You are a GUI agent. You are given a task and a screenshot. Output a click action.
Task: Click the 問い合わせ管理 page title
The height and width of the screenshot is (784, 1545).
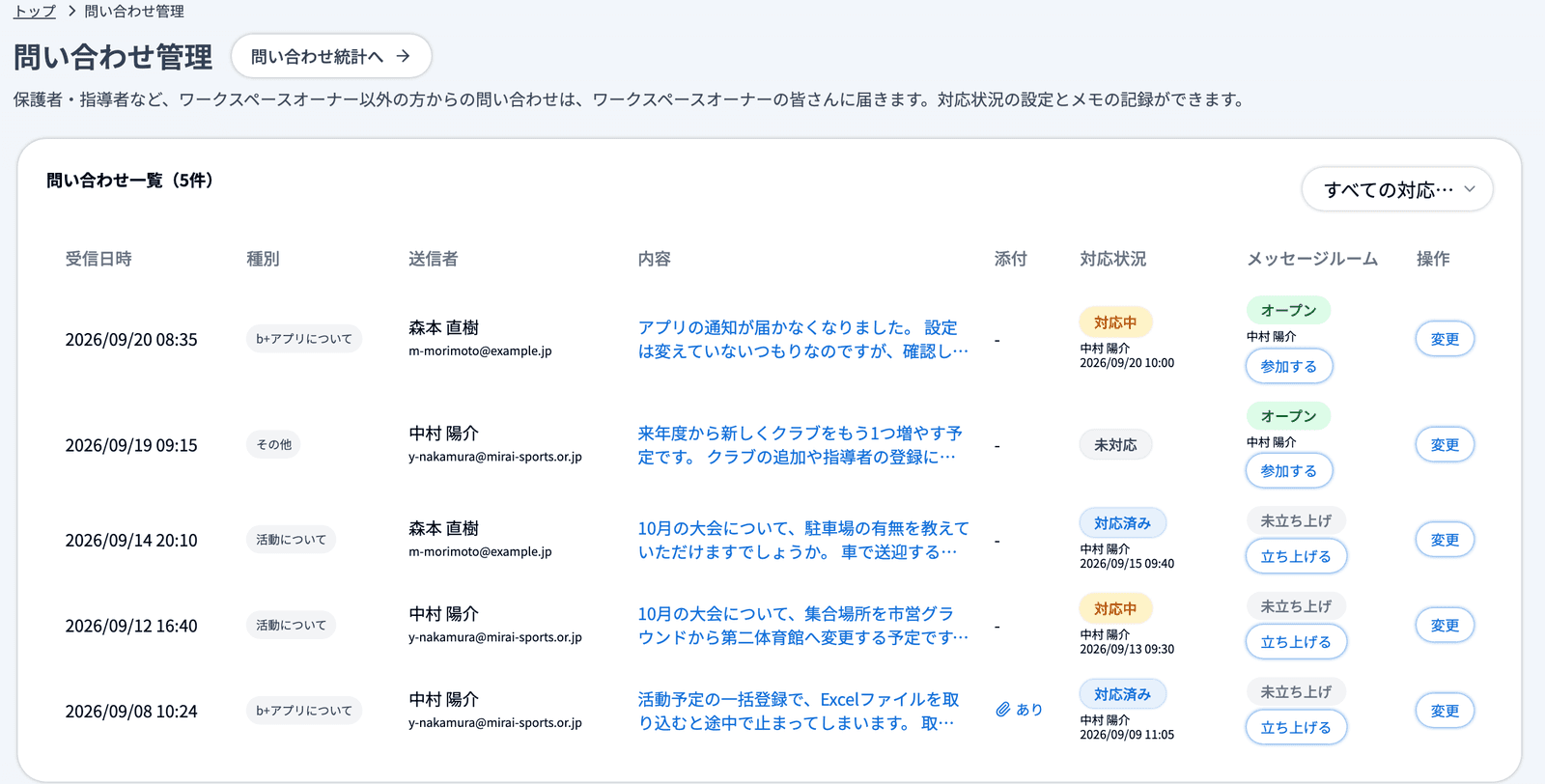113,57
